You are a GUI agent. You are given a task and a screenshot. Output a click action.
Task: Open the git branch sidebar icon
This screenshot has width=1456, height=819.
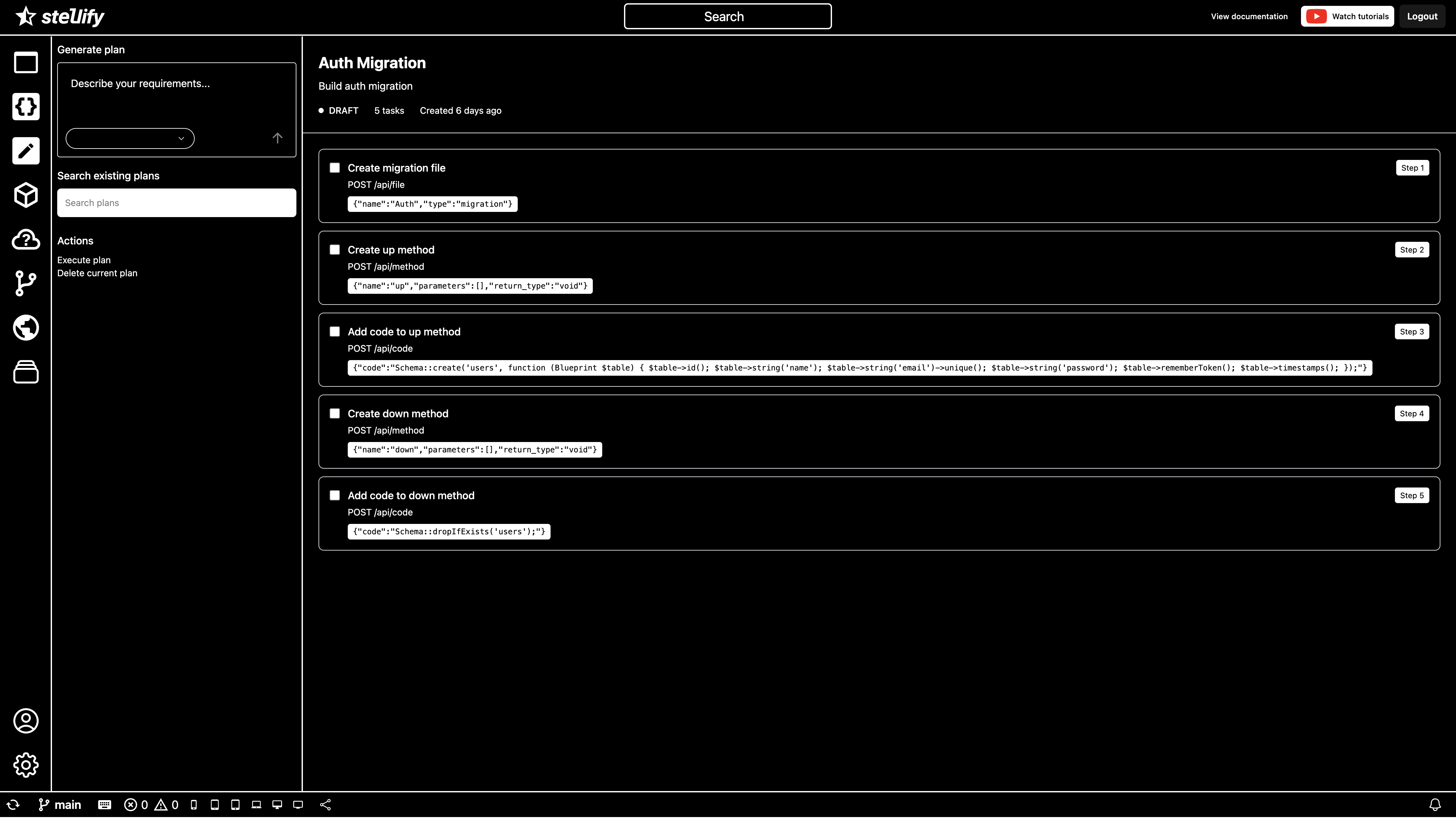26,283
